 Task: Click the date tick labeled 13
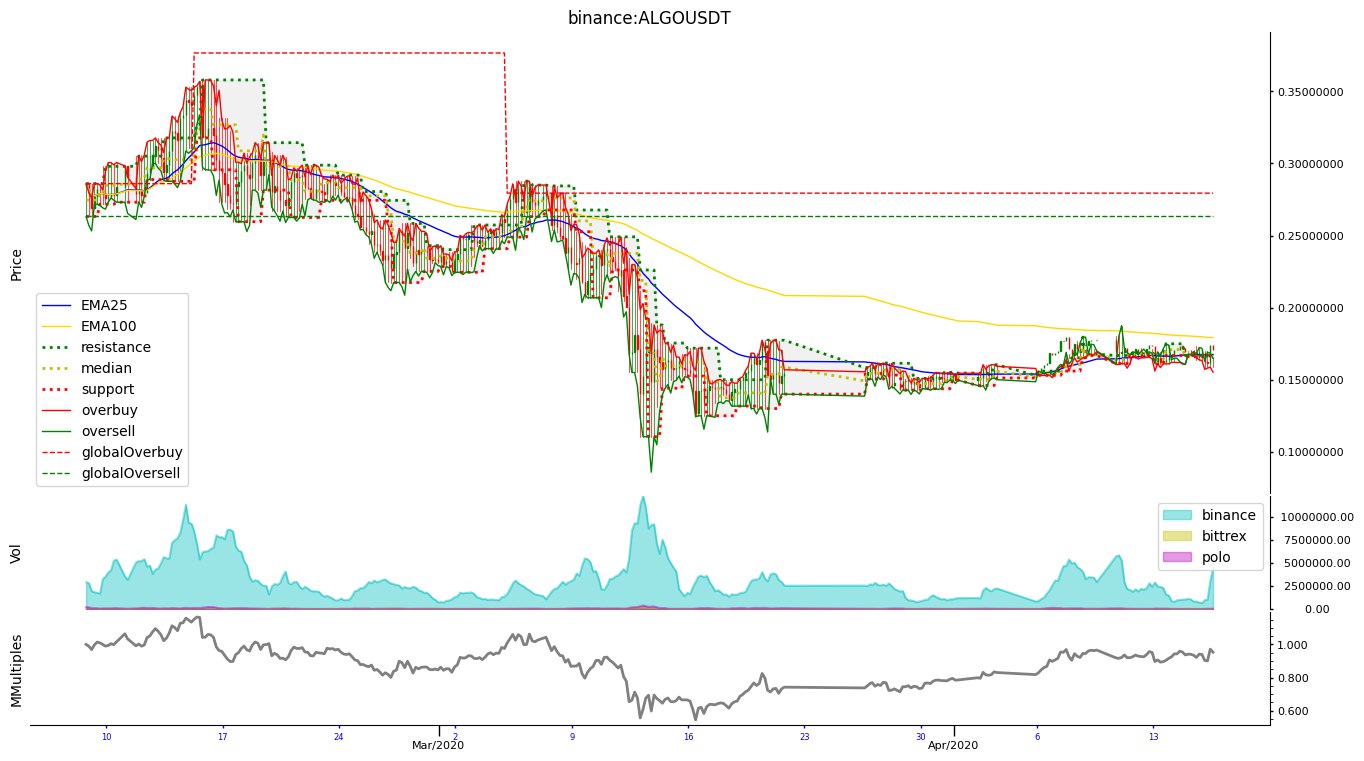1153,737
